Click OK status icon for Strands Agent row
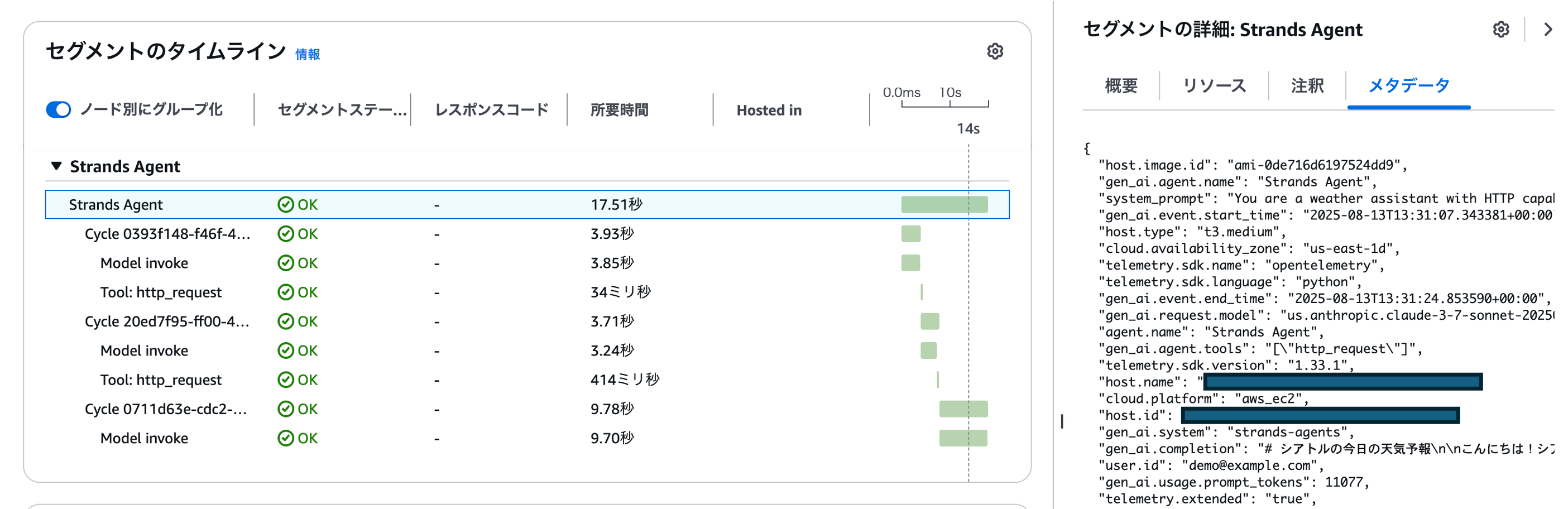The image size is (1568, 509). point(285,205)
